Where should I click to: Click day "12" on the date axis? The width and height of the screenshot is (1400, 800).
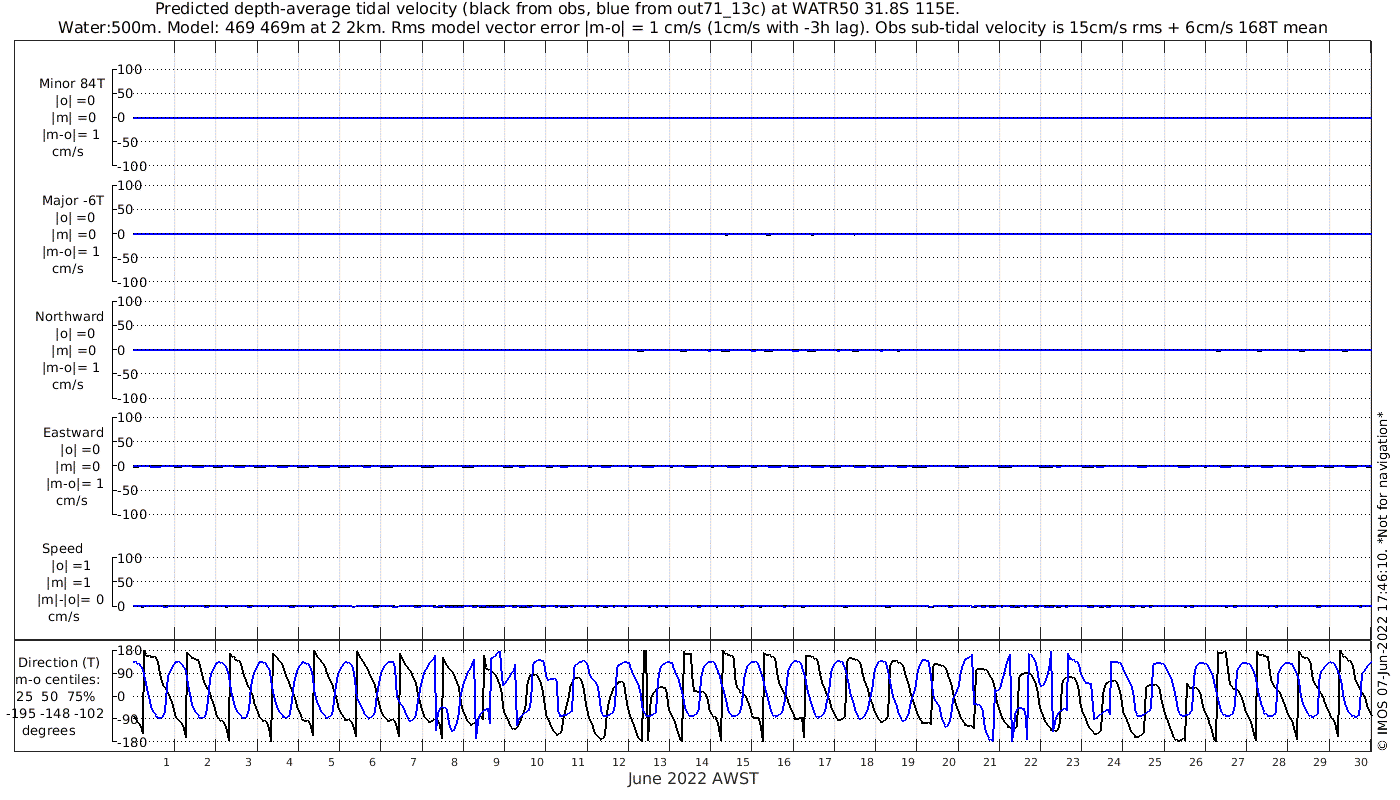tap(619, 762)
